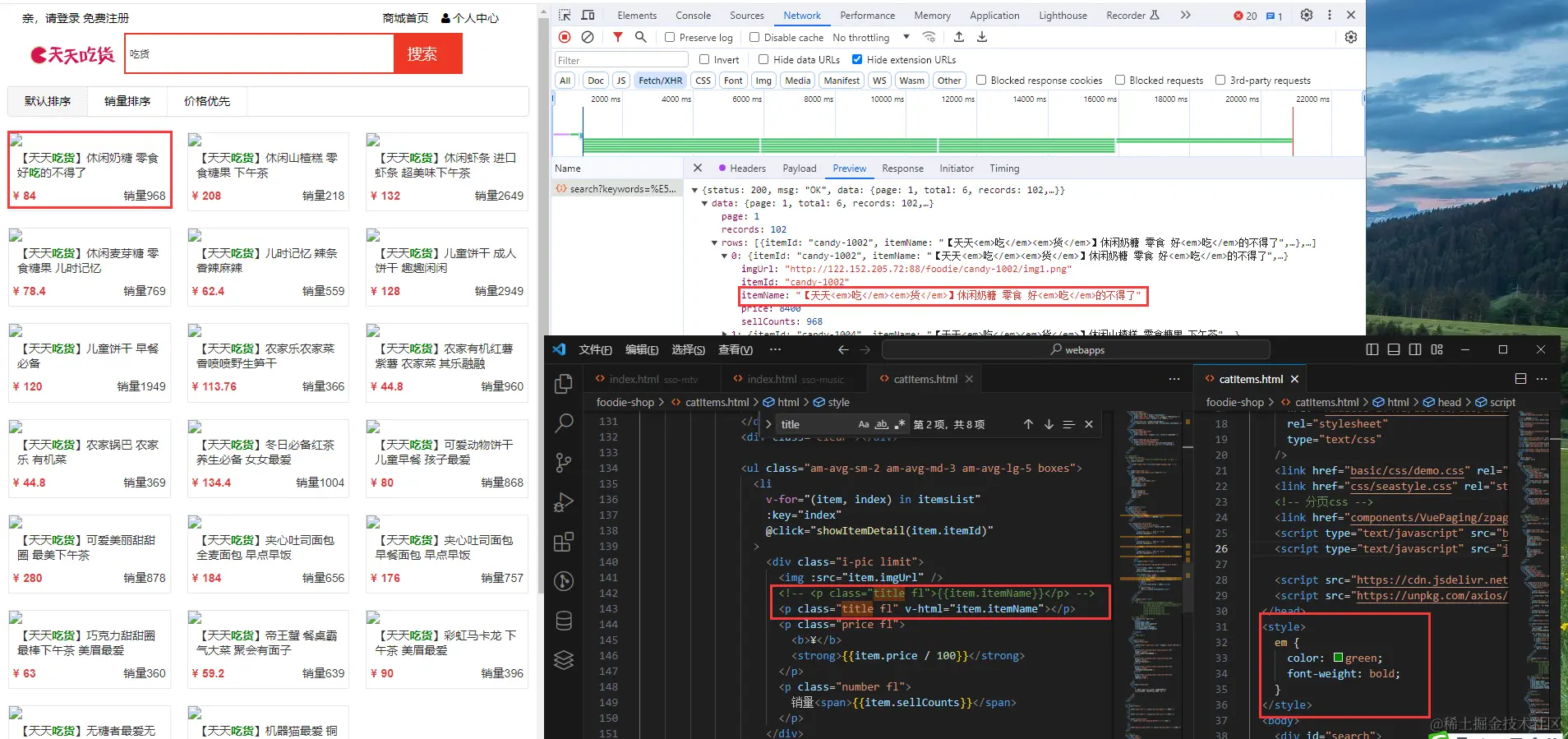1568x739 pixels.
Task: Open the Headers tab of the request
Action: (748, 169)
